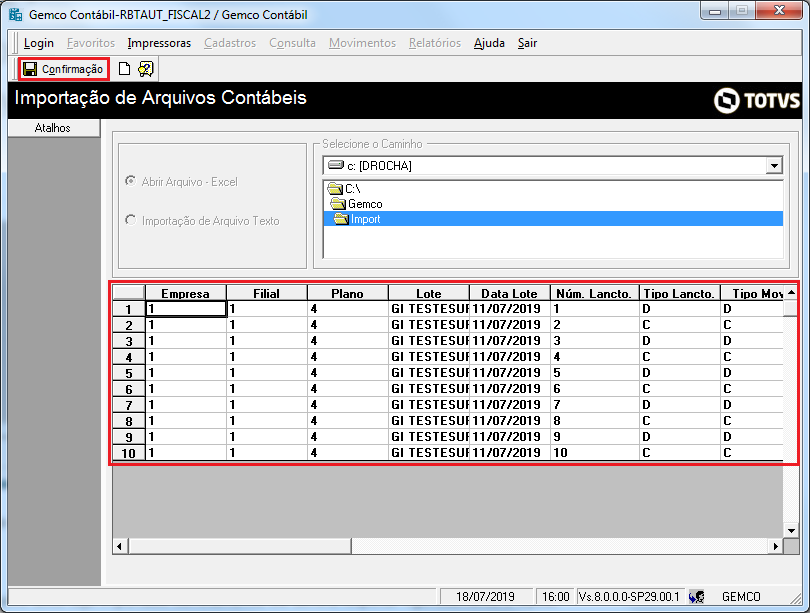Click the Plano column header

348,293
